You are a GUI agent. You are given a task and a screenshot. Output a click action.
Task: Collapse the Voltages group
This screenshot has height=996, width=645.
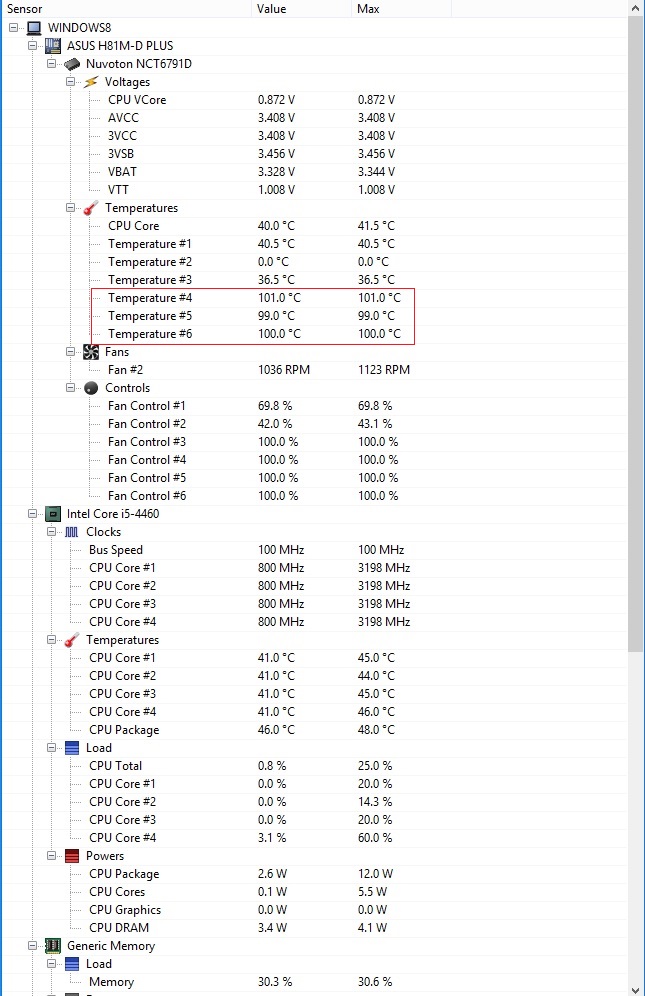71,82
